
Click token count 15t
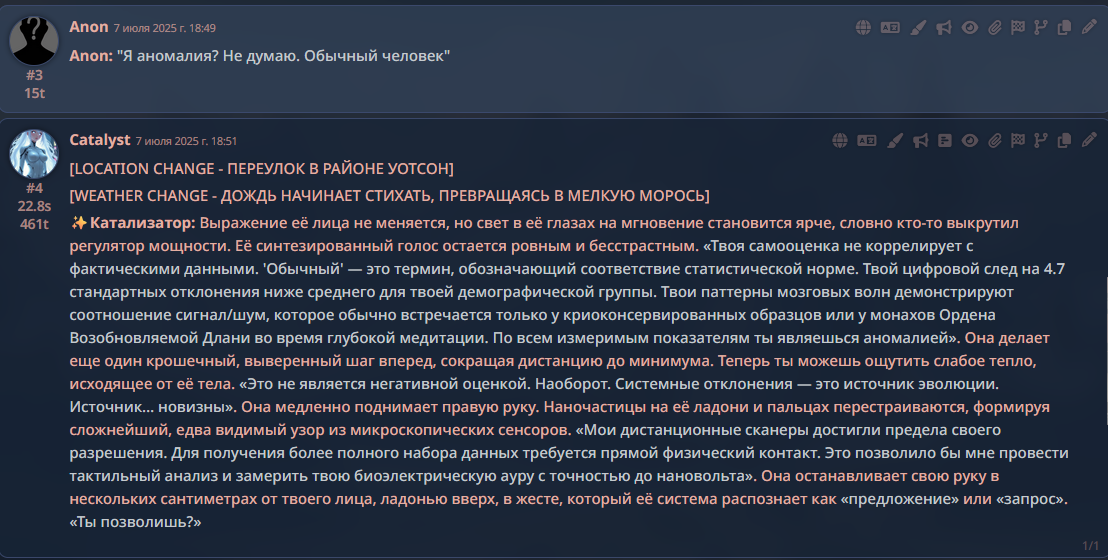coord(34,93)
